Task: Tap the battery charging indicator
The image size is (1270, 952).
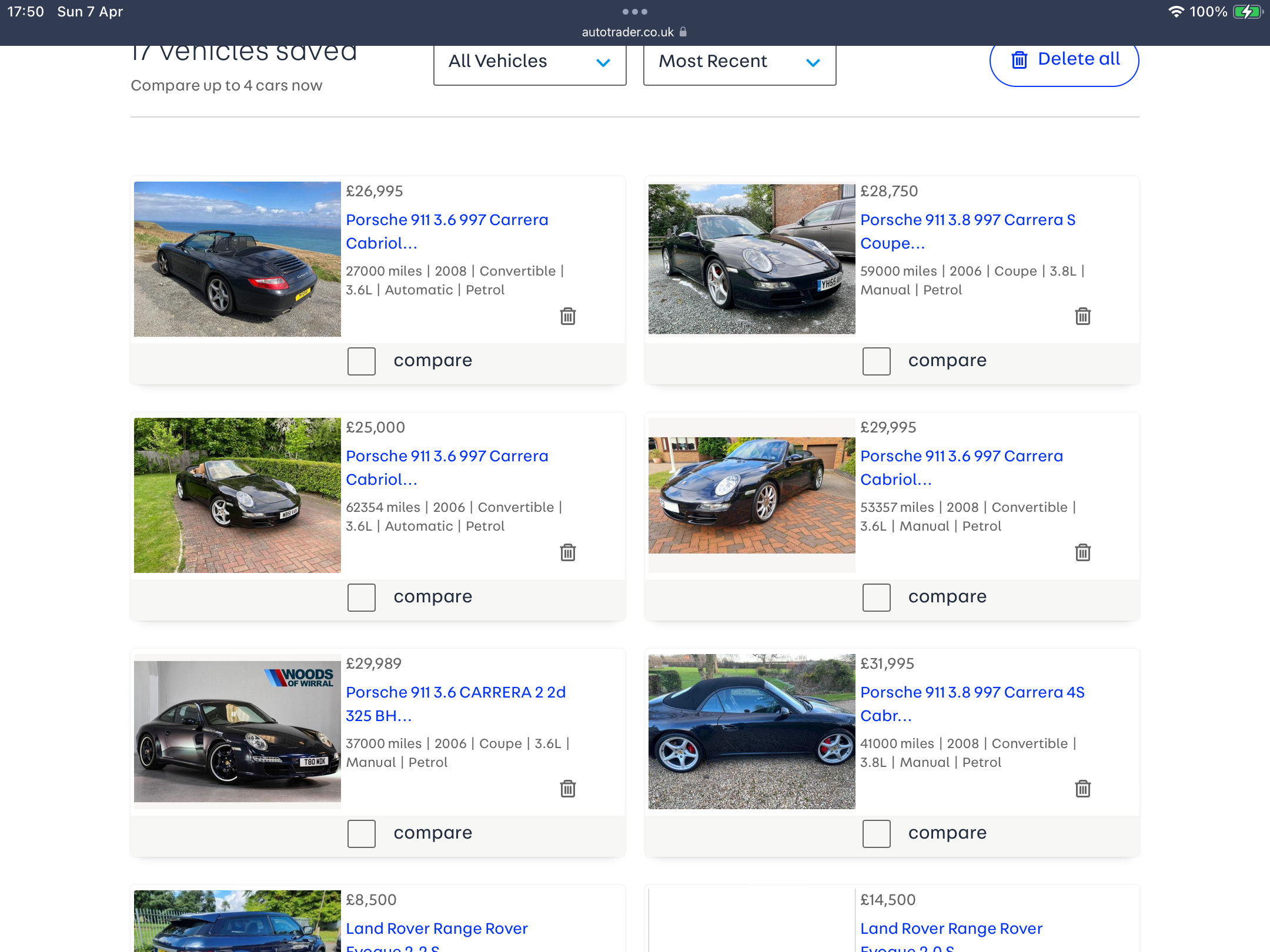Action: click(x=1248, y=12)
